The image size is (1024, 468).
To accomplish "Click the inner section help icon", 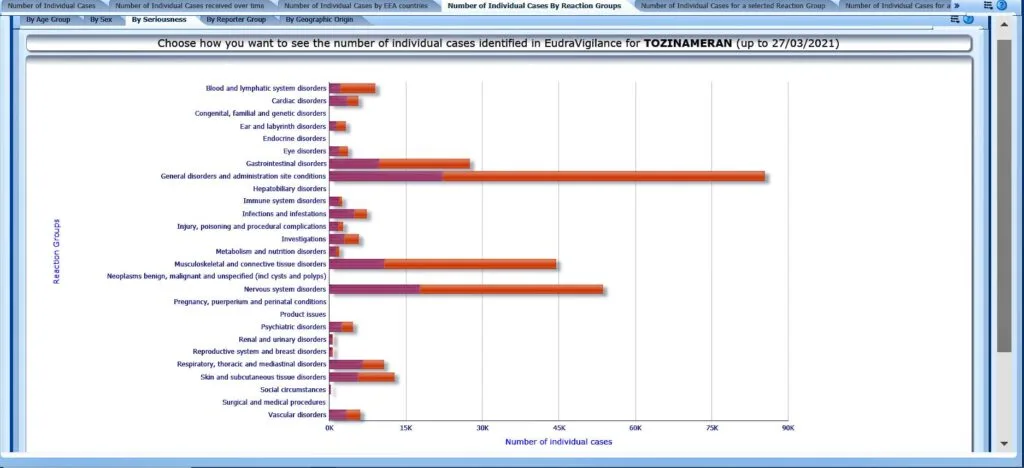I will [x=967, y=19].
